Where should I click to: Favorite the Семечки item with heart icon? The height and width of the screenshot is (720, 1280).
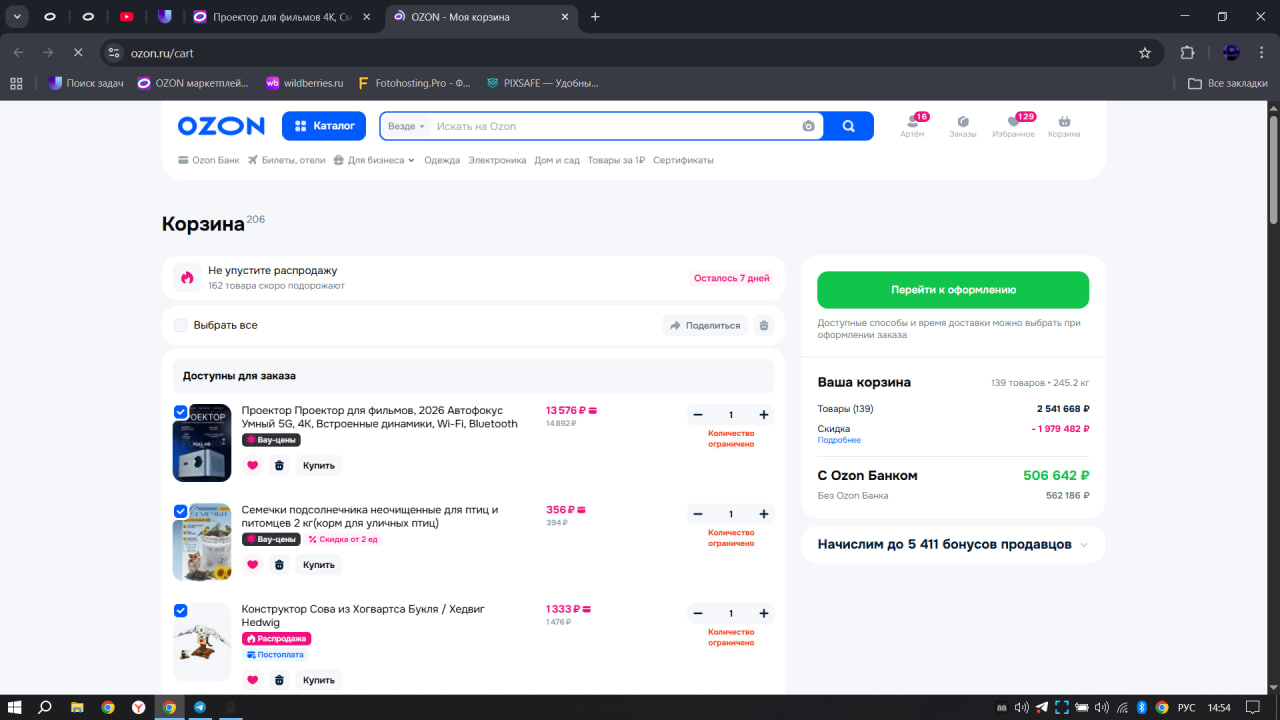252,564
